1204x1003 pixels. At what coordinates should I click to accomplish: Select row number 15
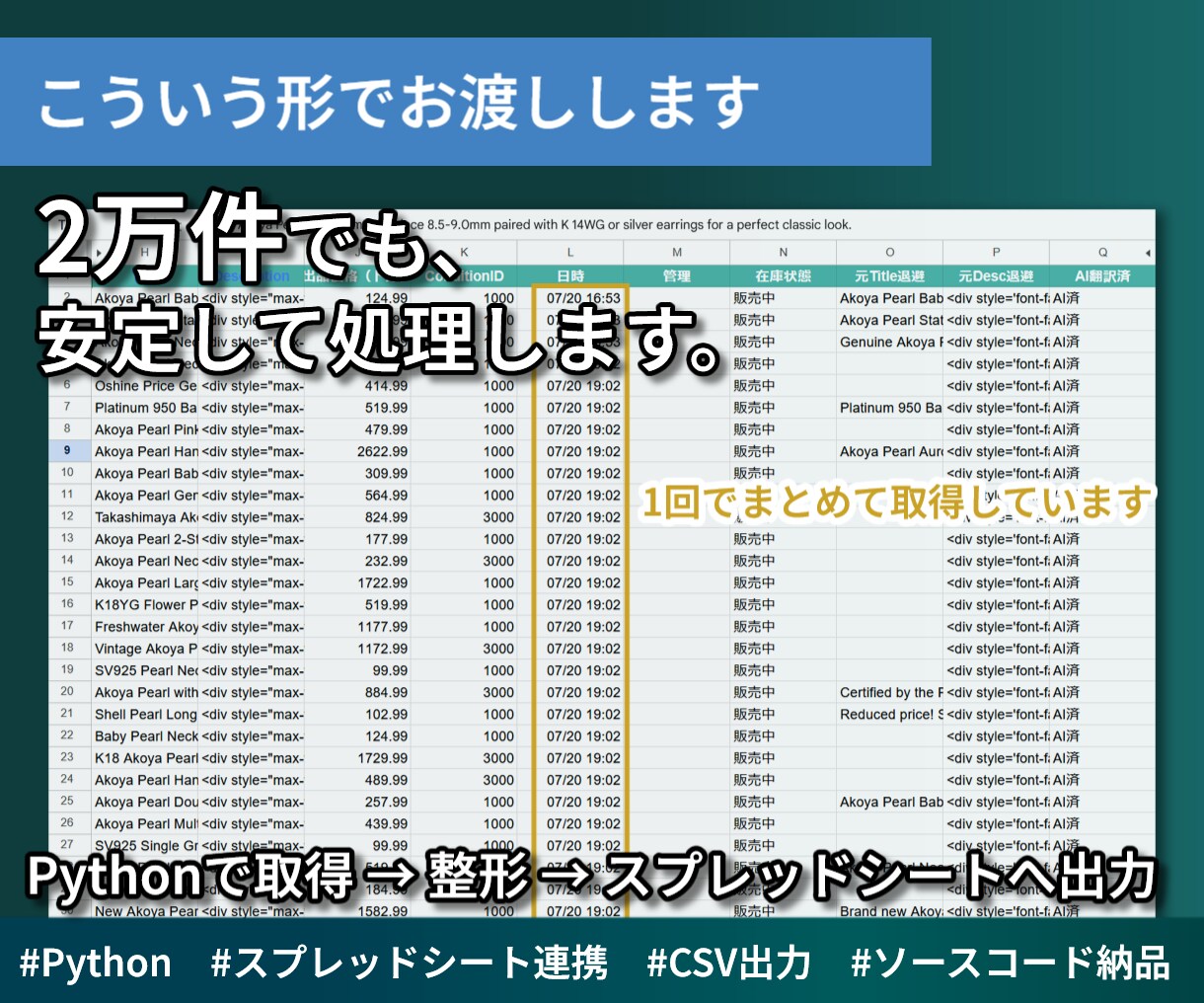(67, 582)
